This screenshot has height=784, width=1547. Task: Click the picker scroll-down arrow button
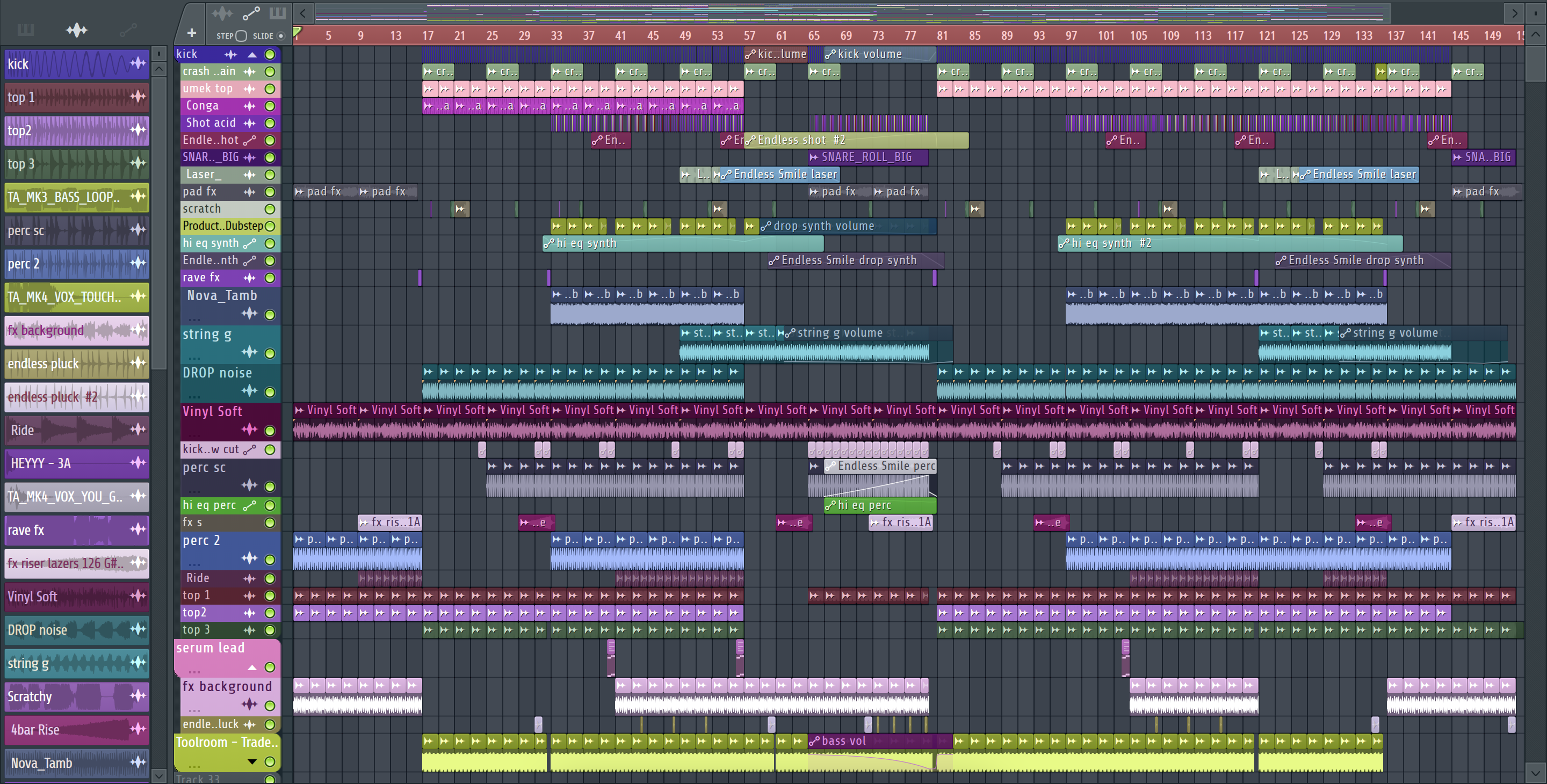pos(158,775)
